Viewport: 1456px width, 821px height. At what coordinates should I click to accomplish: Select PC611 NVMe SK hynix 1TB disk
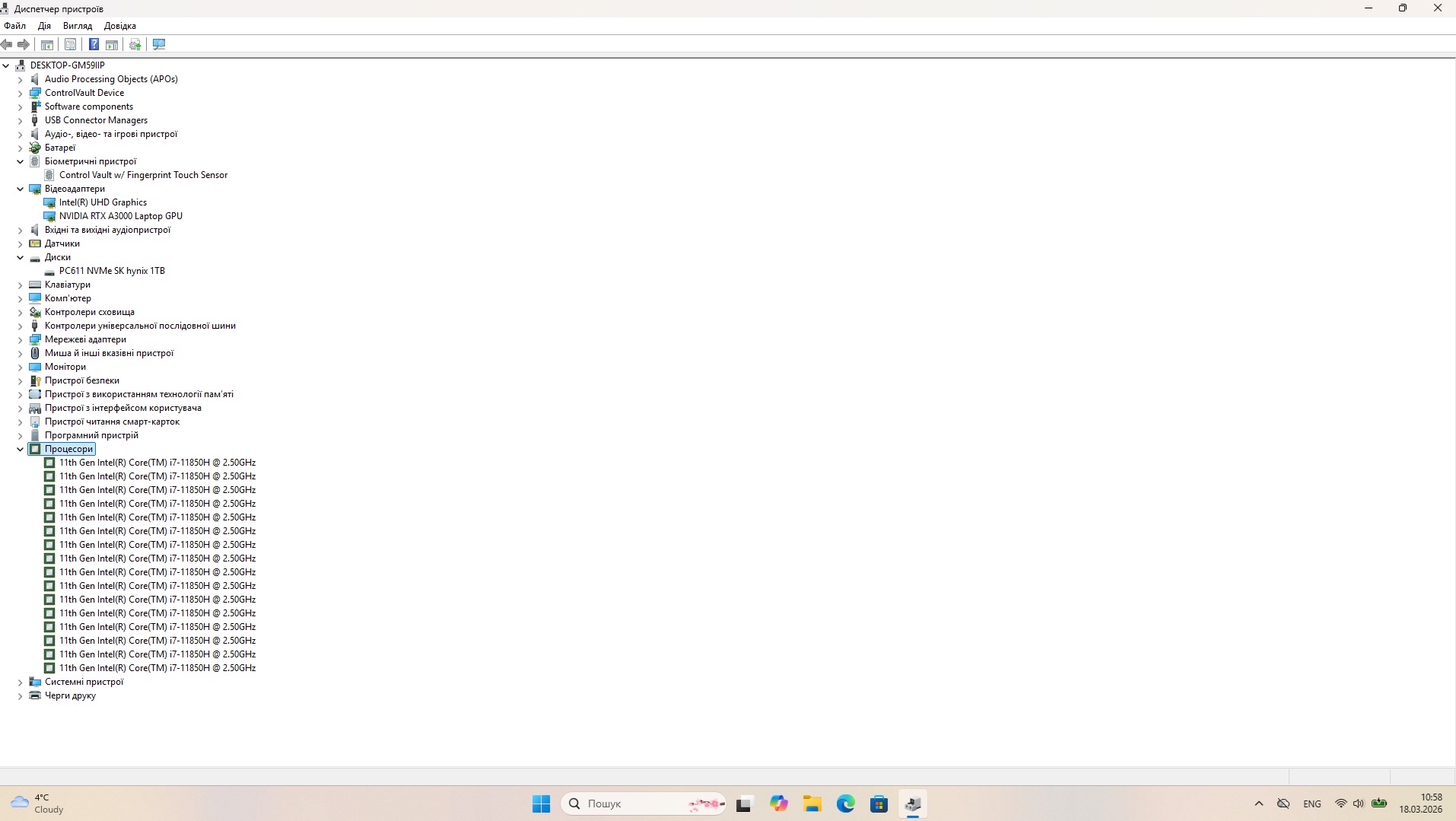click(x=112, y=271)
